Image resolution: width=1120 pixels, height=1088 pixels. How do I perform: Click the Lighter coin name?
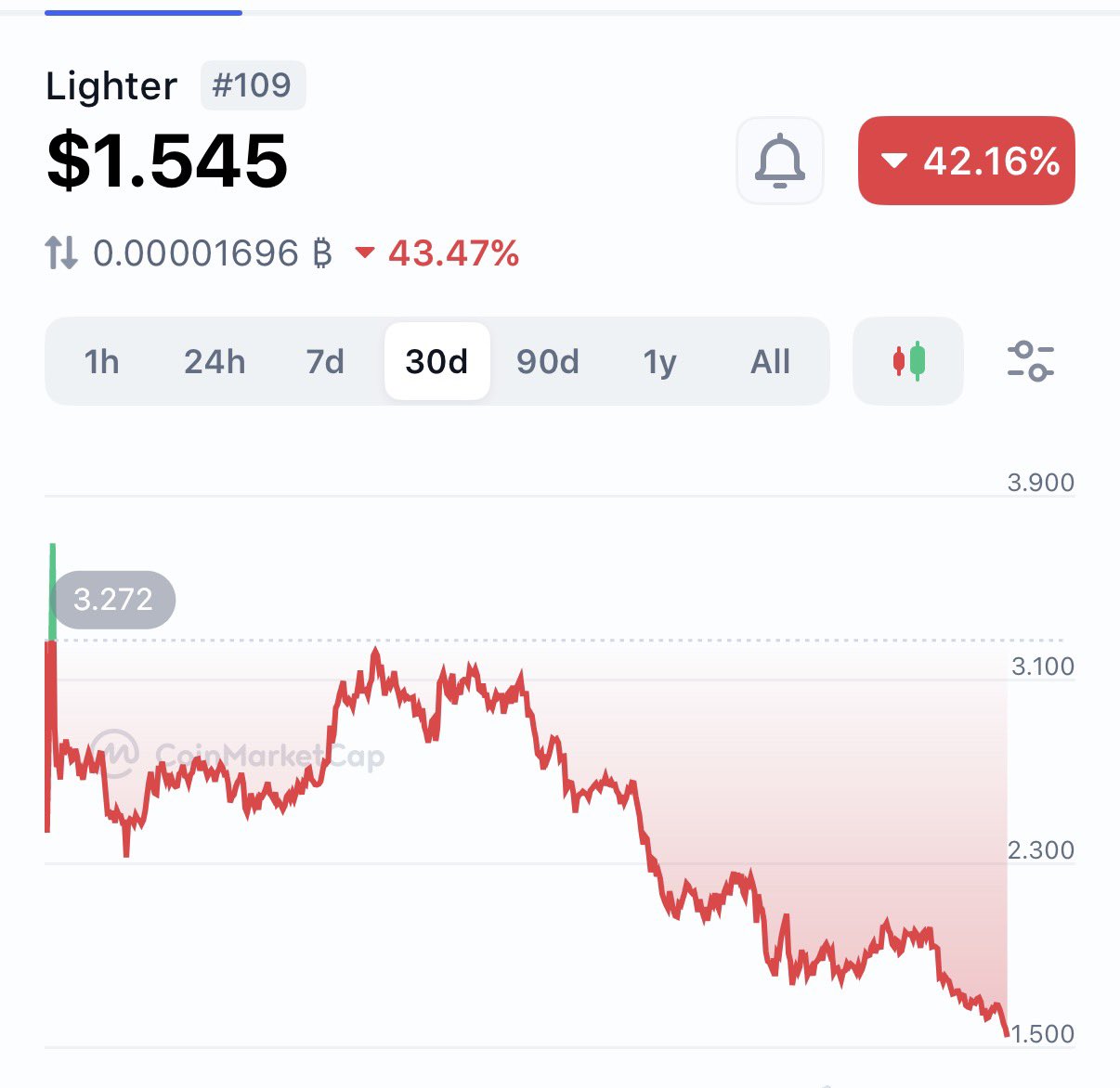point(111,86)
